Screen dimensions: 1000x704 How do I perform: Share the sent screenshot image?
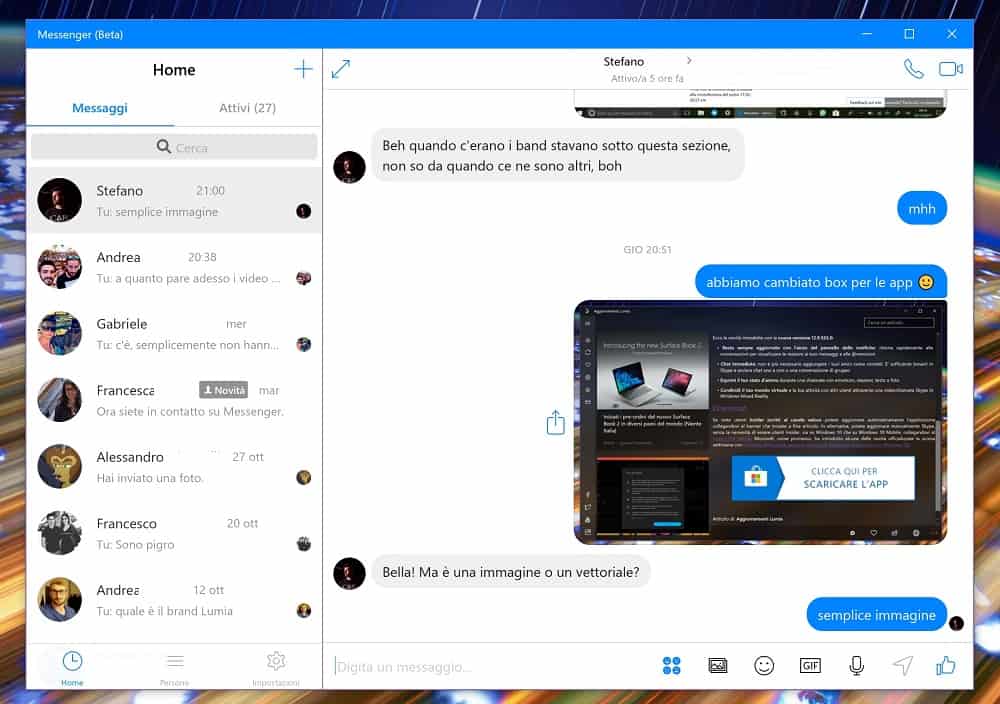tap(555, 422)
